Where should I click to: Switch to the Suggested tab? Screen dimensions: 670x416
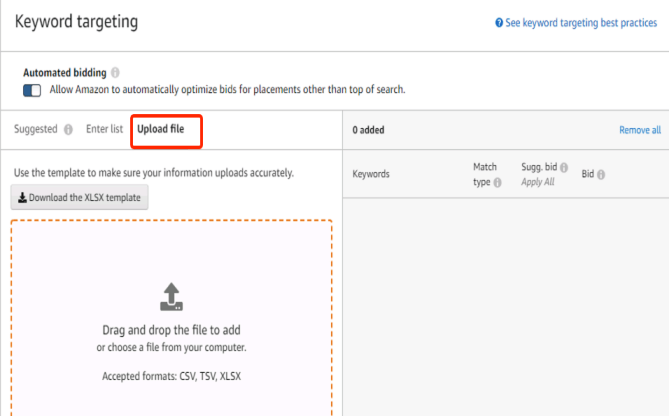(x=35, y=129)
